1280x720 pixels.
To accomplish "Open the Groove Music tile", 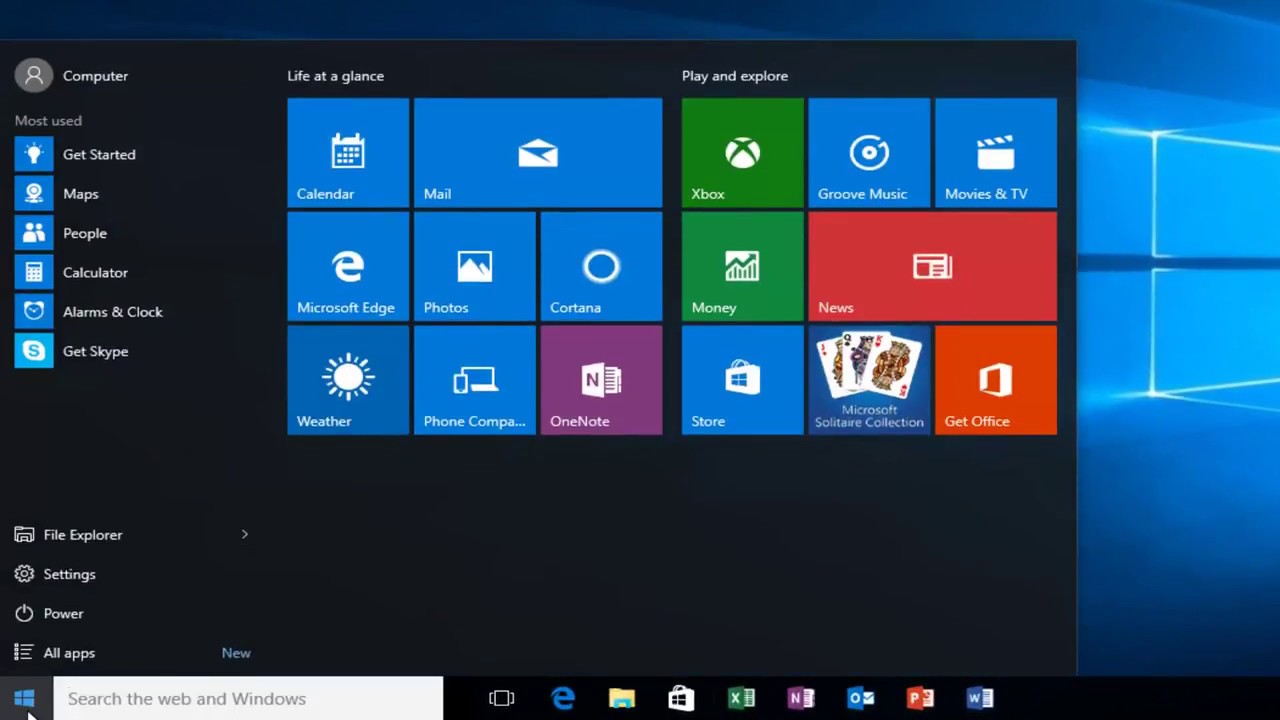I will coord(869,152).
